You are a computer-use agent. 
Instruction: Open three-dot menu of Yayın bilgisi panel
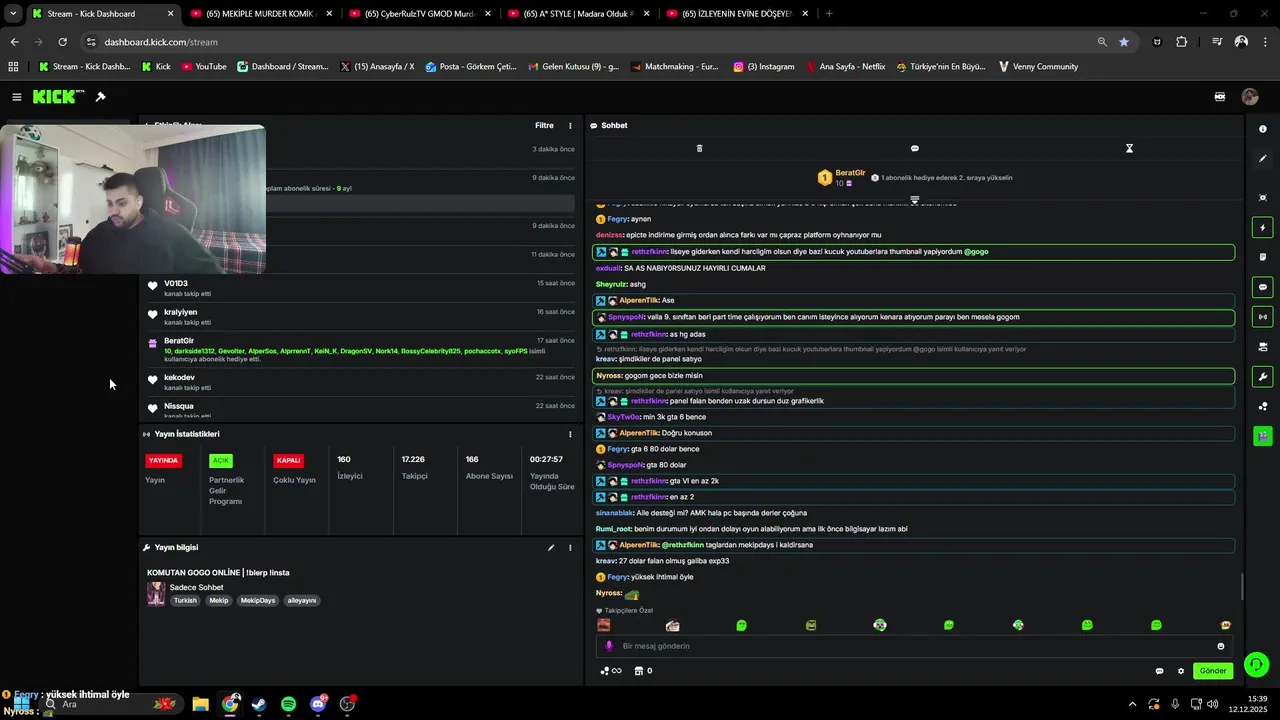tap(570, 548)
